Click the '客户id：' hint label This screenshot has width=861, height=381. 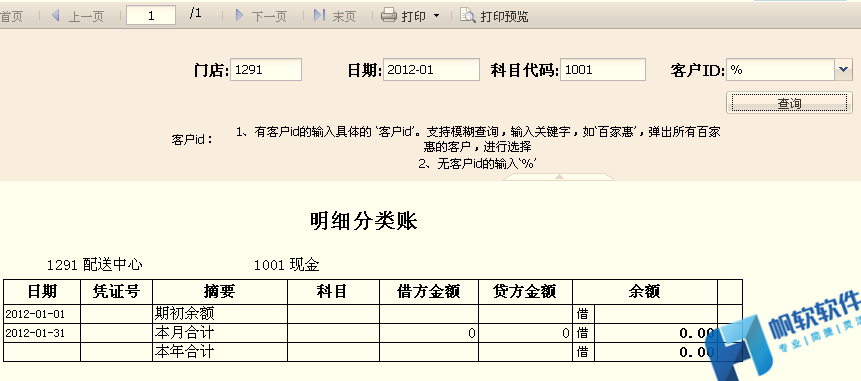pos(192,139)
